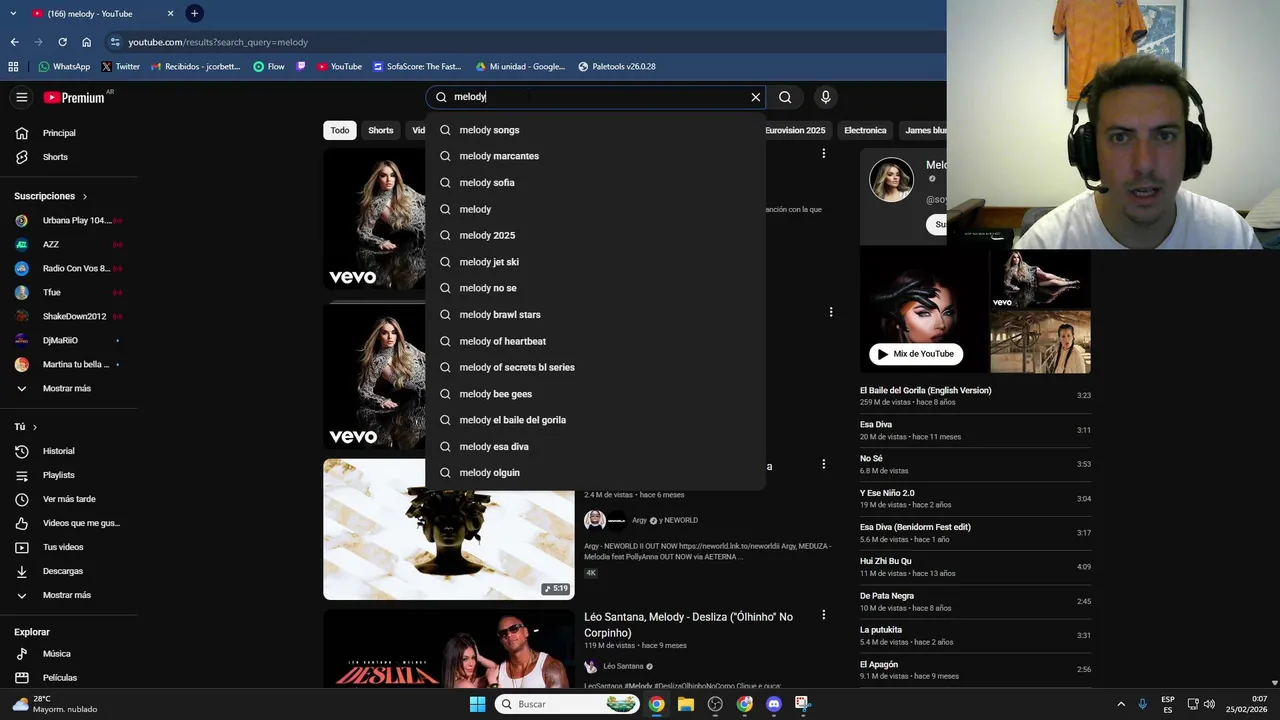Screen dimensions: 1280x720
Task: Open File Explorer from the taskbar
Action: (x=686, y=704)
